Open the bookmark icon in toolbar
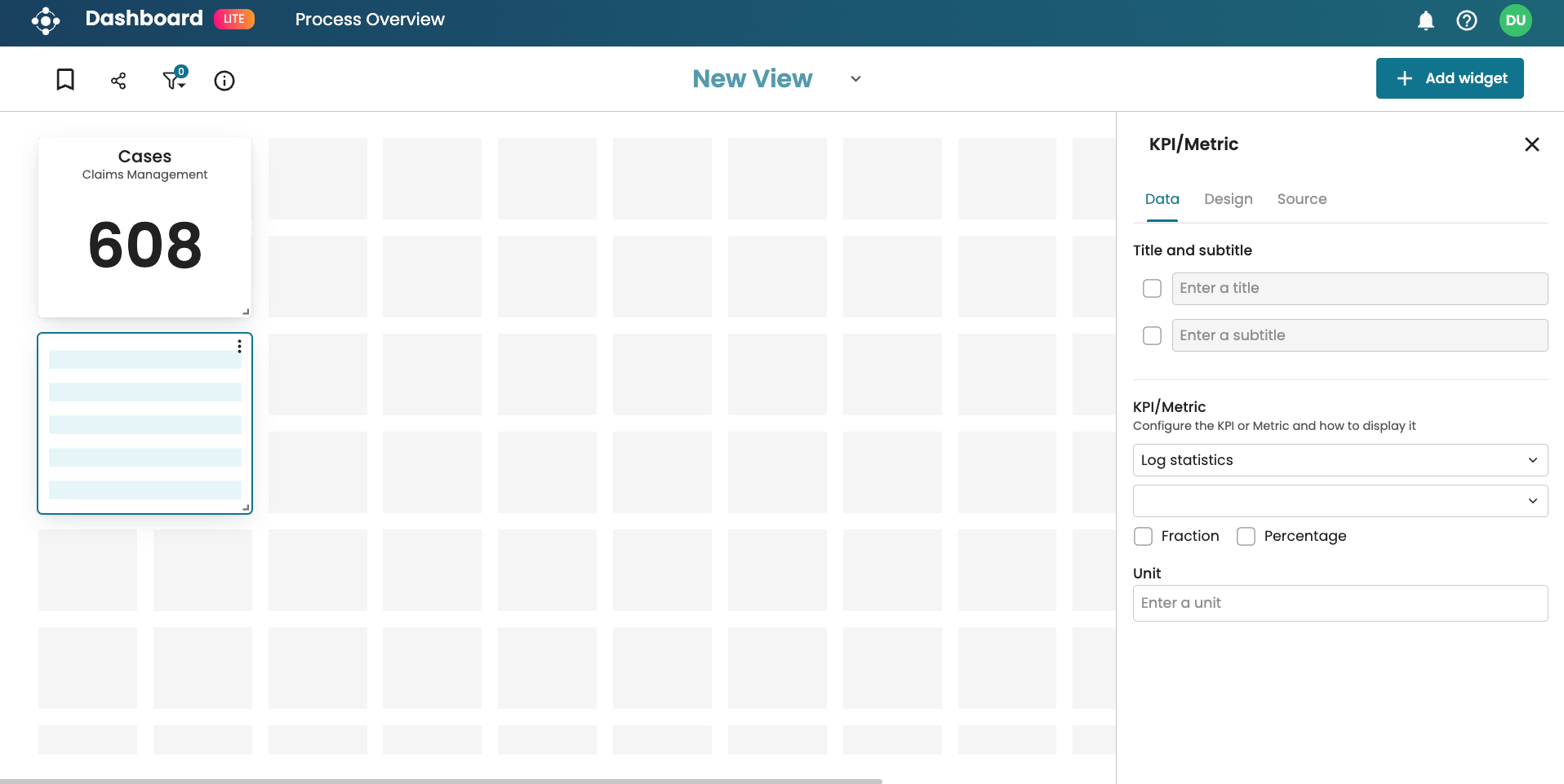This screenshot has width=1564, height=784. click(x=65, y=80)
